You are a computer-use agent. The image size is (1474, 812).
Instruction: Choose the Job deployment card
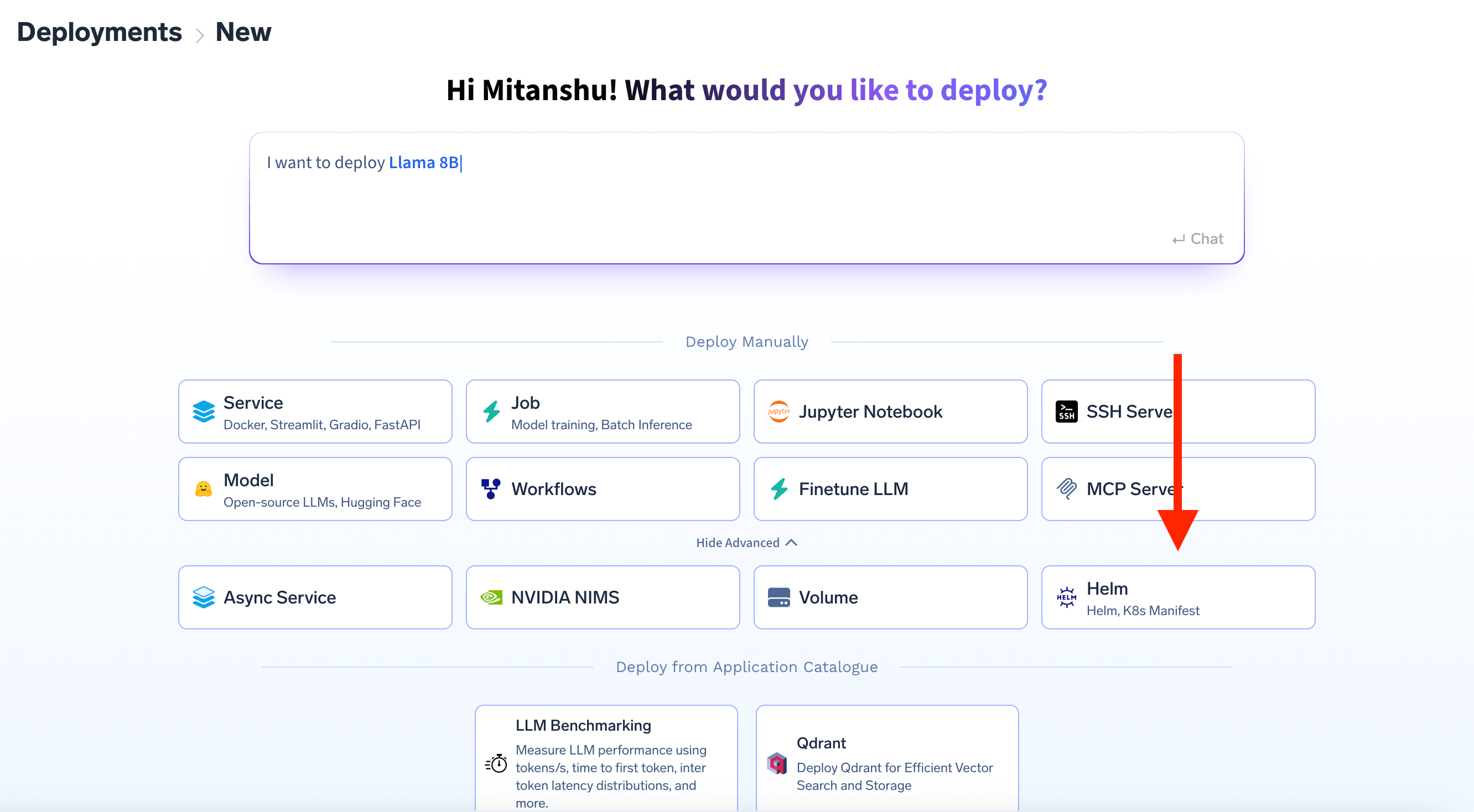click(x=603, y=412)
